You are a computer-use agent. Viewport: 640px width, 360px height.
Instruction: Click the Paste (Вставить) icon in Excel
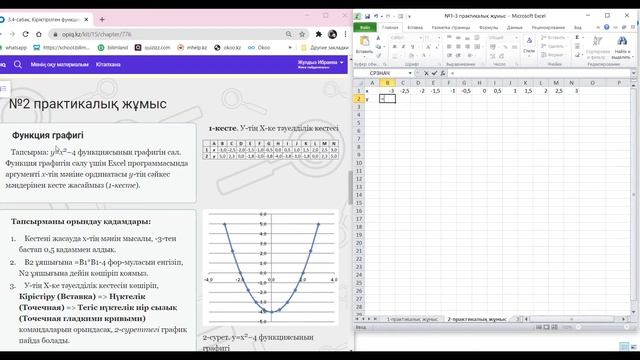(364, 41)
